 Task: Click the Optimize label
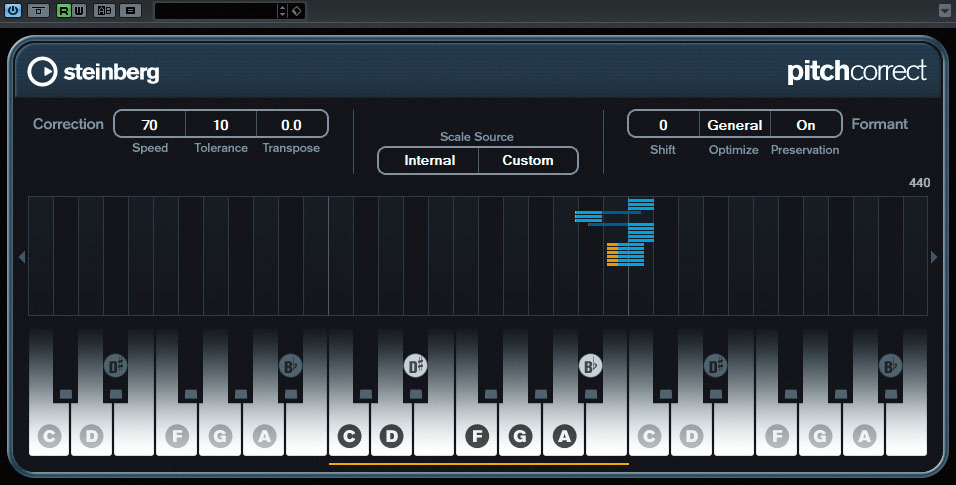(733, 150)
